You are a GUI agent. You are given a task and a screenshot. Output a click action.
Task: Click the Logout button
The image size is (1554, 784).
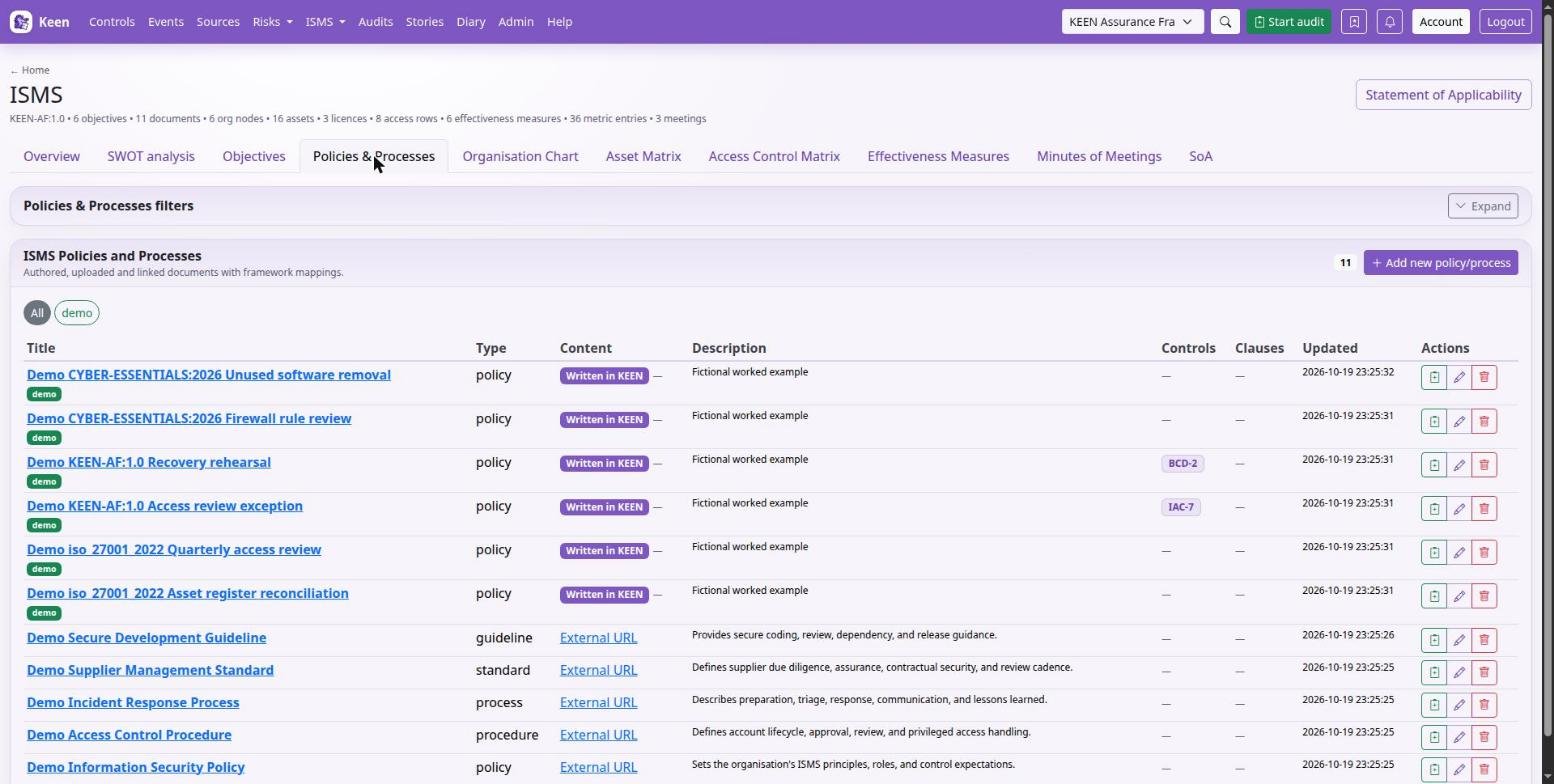pos(1505,21)
